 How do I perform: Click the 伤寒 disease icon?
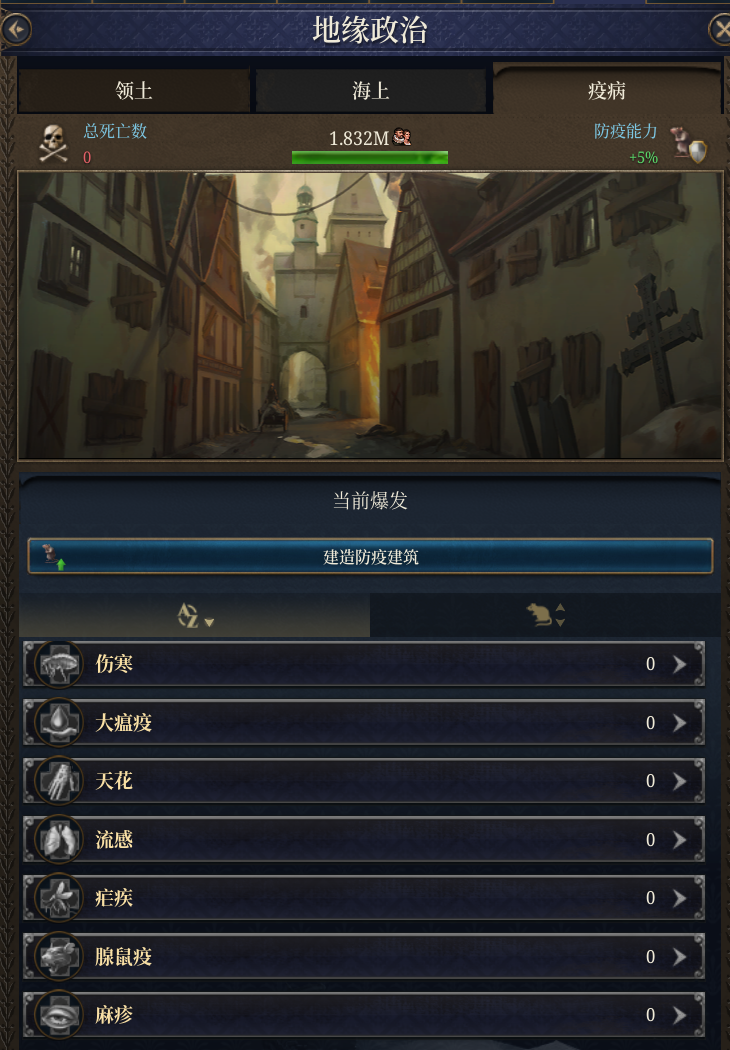tap(59, 664)
